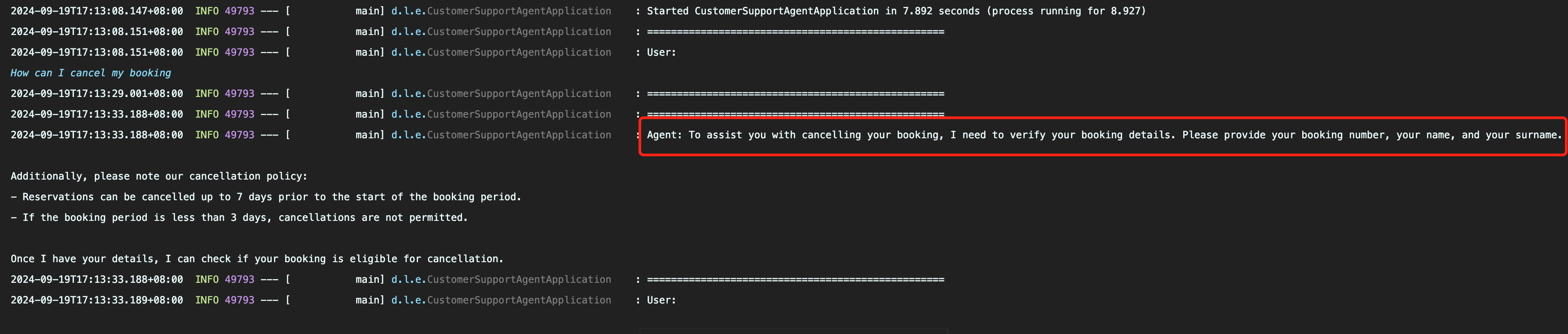Viewport: 1568px width, 334px height.
Task: Click the "less than 3 days" policy line
Action: pyautogui.click(x=239, y=218)
